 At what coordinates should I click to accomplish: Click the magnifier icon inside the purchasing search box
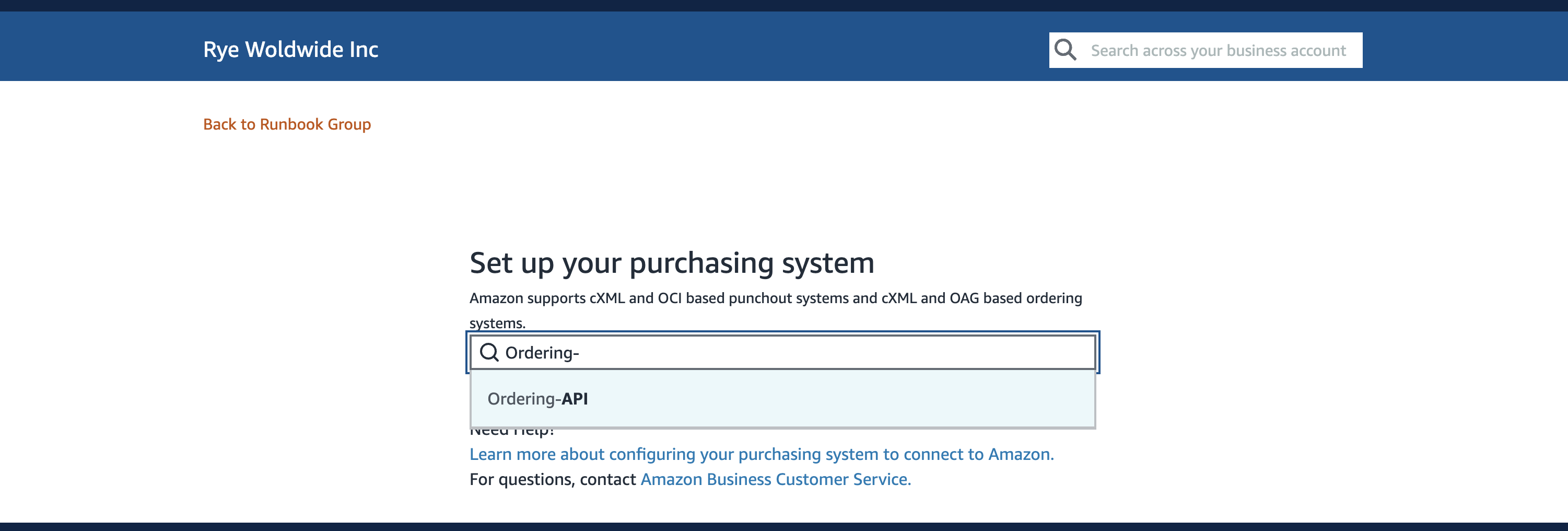489,352
